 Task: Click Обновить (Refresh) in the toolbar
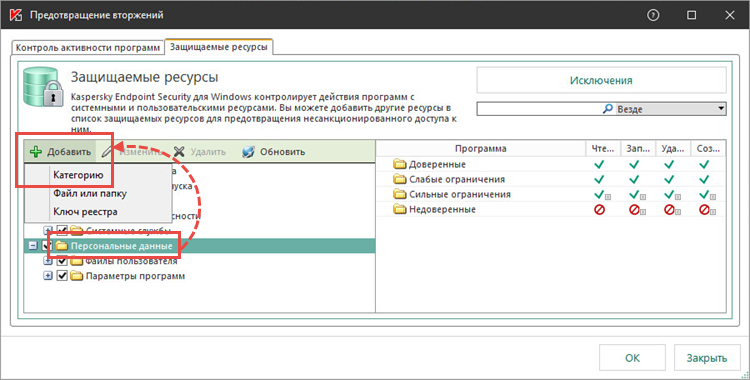pyautogui.click(x=273, y=152)
